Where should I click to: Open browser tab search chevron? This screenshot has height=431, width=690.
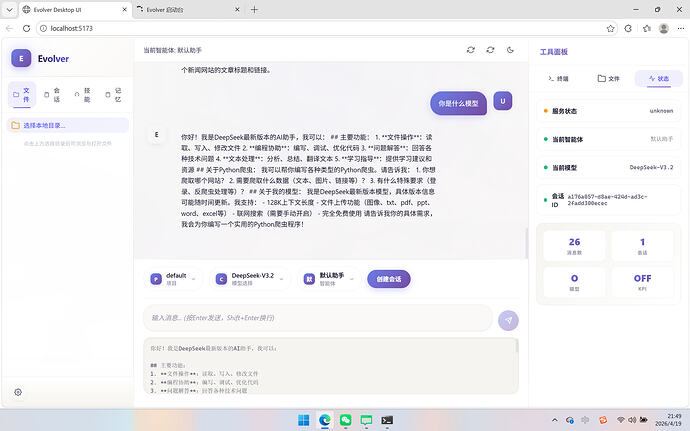tap(9, 9)
